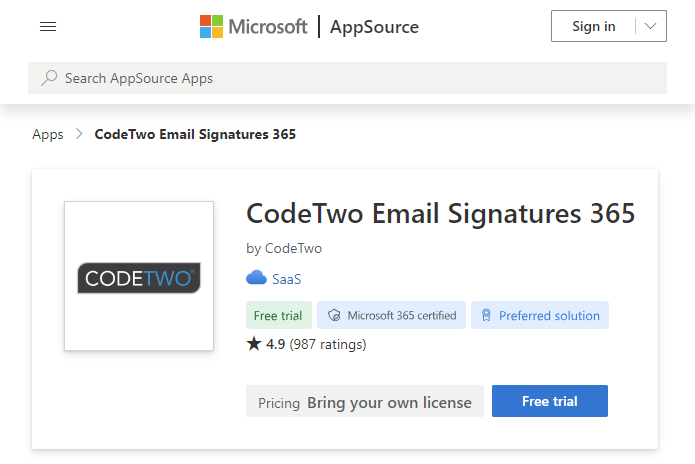Go to Apps in the breadcrumb
Viewport: 695px width, 464px height.
coord(48,134)
